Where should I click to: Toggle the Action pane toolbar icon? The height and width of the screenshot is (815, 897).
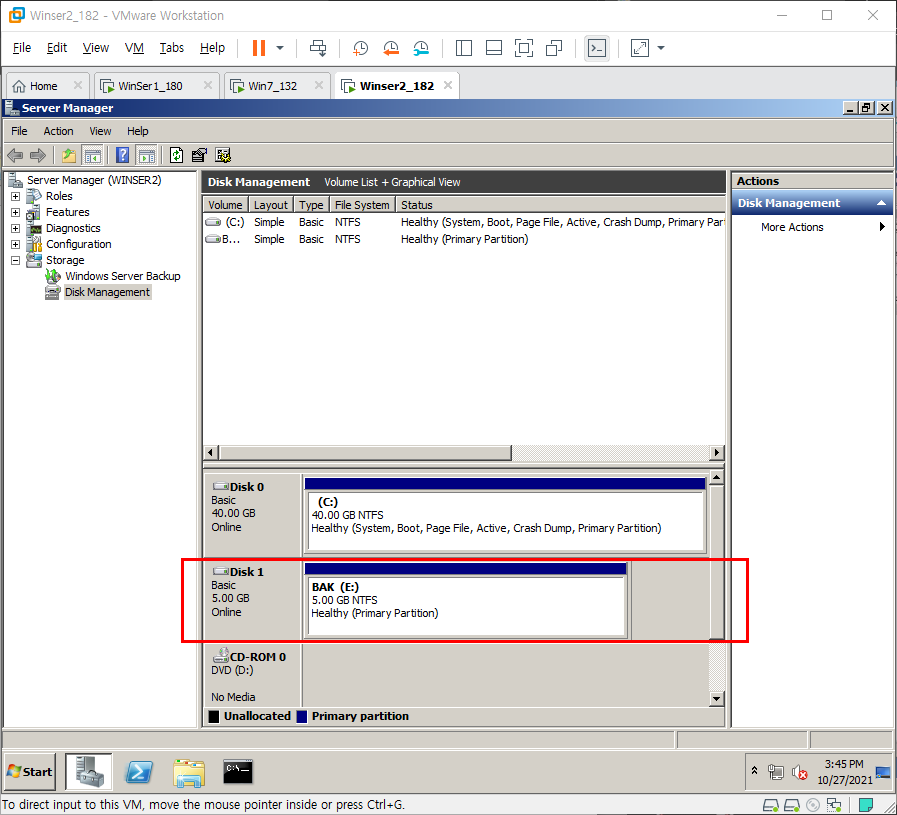146,155
